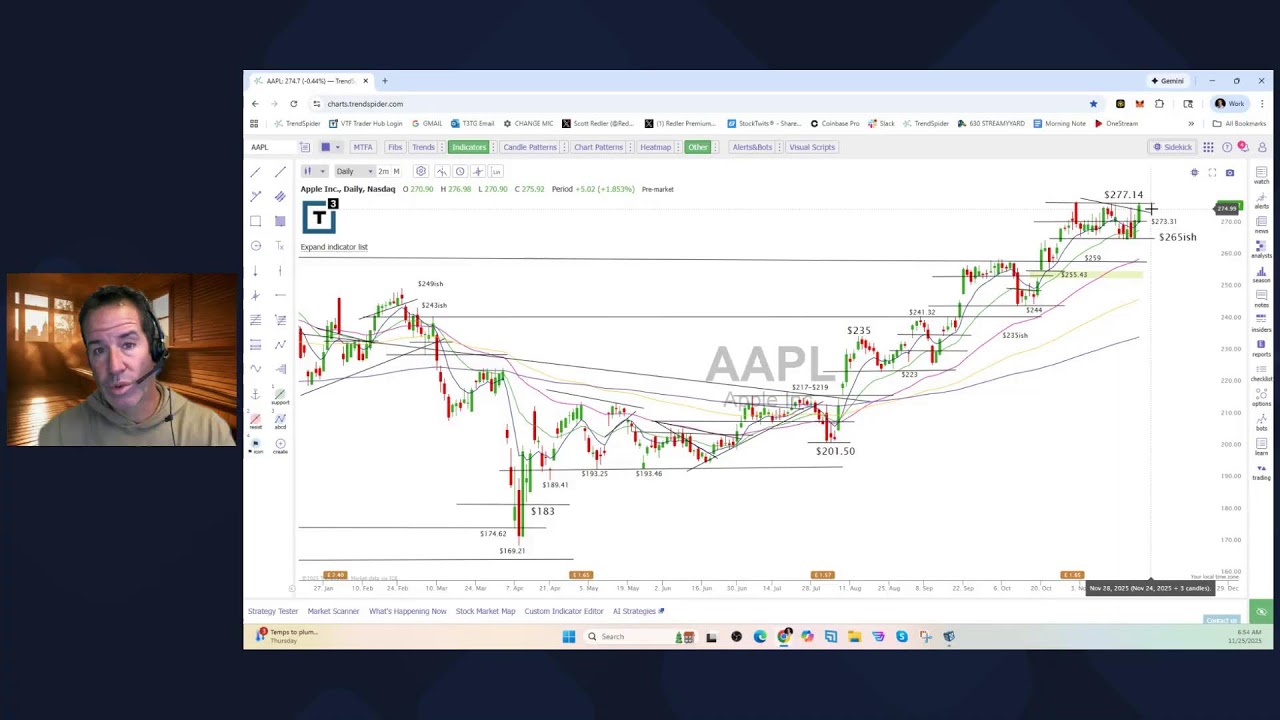Toggle the Chart Patterns button

pyautogui.click(x=598, y=147)
